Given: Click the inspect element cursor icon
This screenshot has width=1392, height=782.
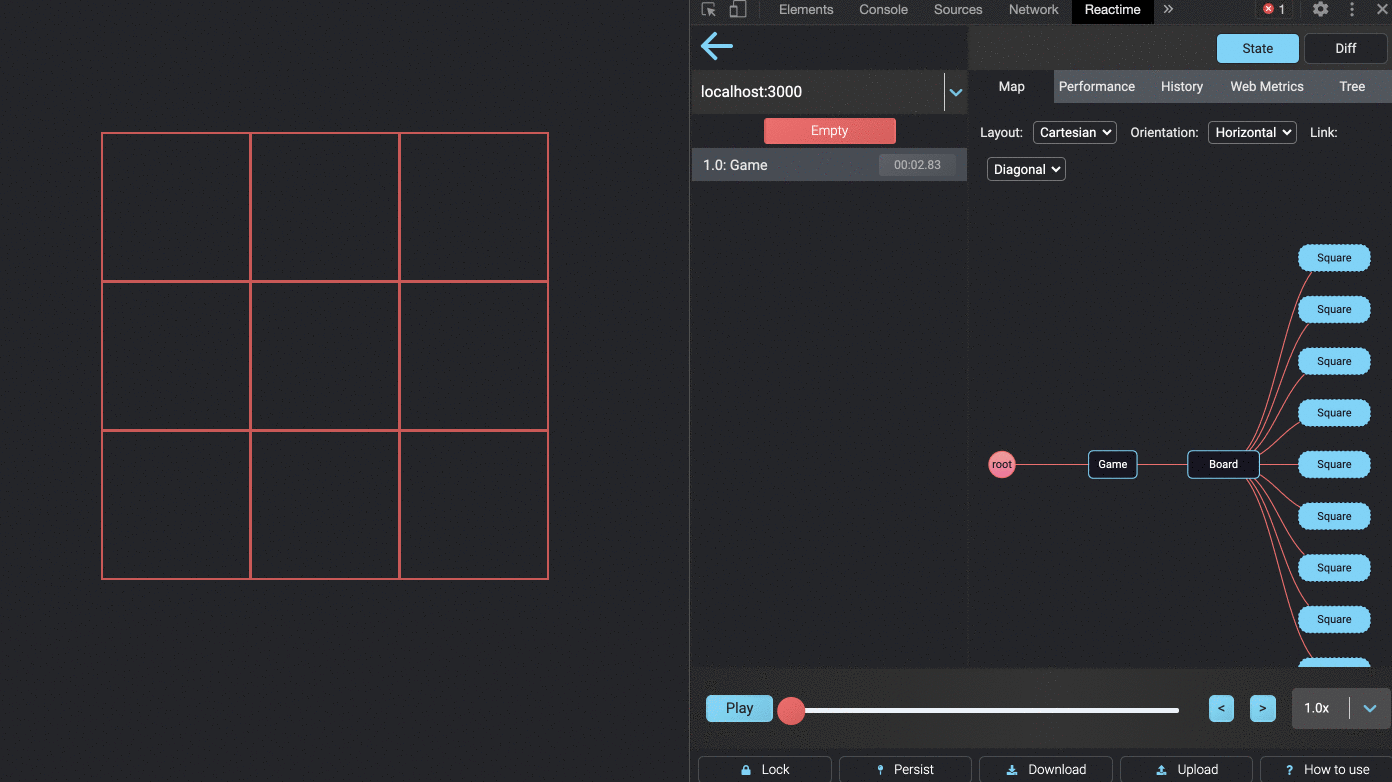Looking at the screenshot, I should [708, 10].
